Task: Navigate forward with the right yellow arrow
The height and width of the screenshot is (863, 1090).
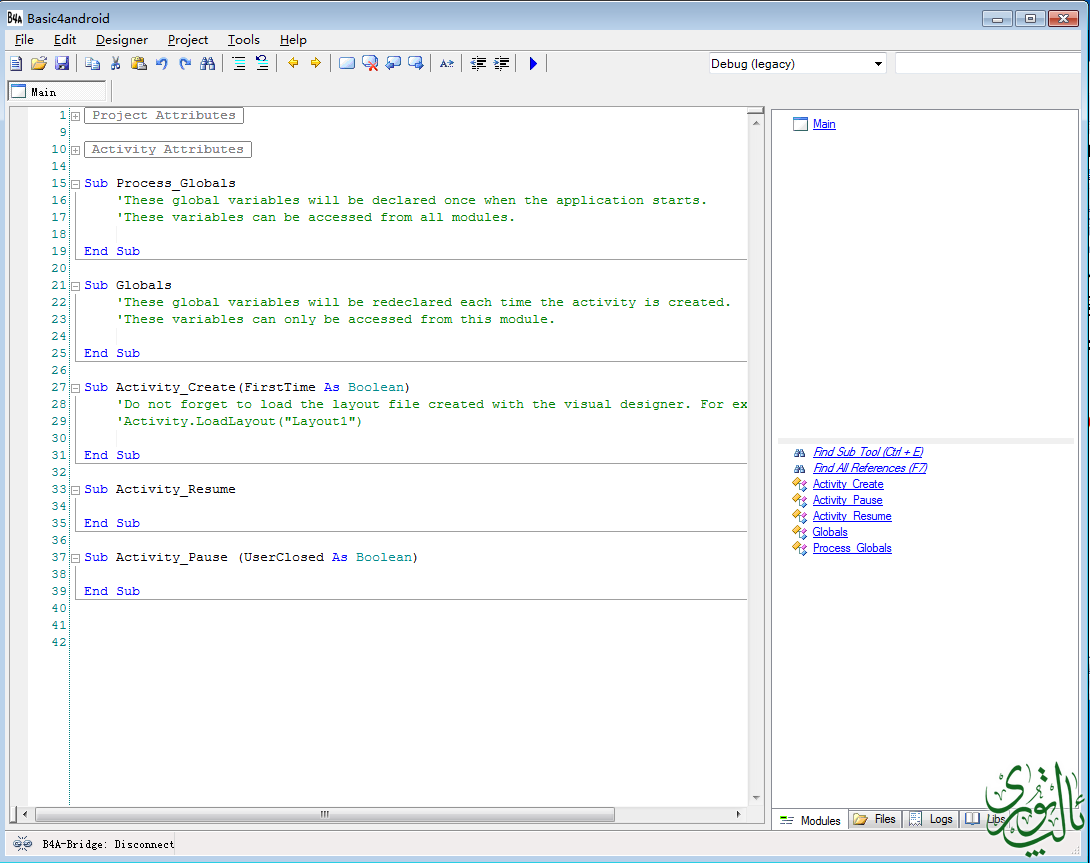Action: tap(316, 63)
